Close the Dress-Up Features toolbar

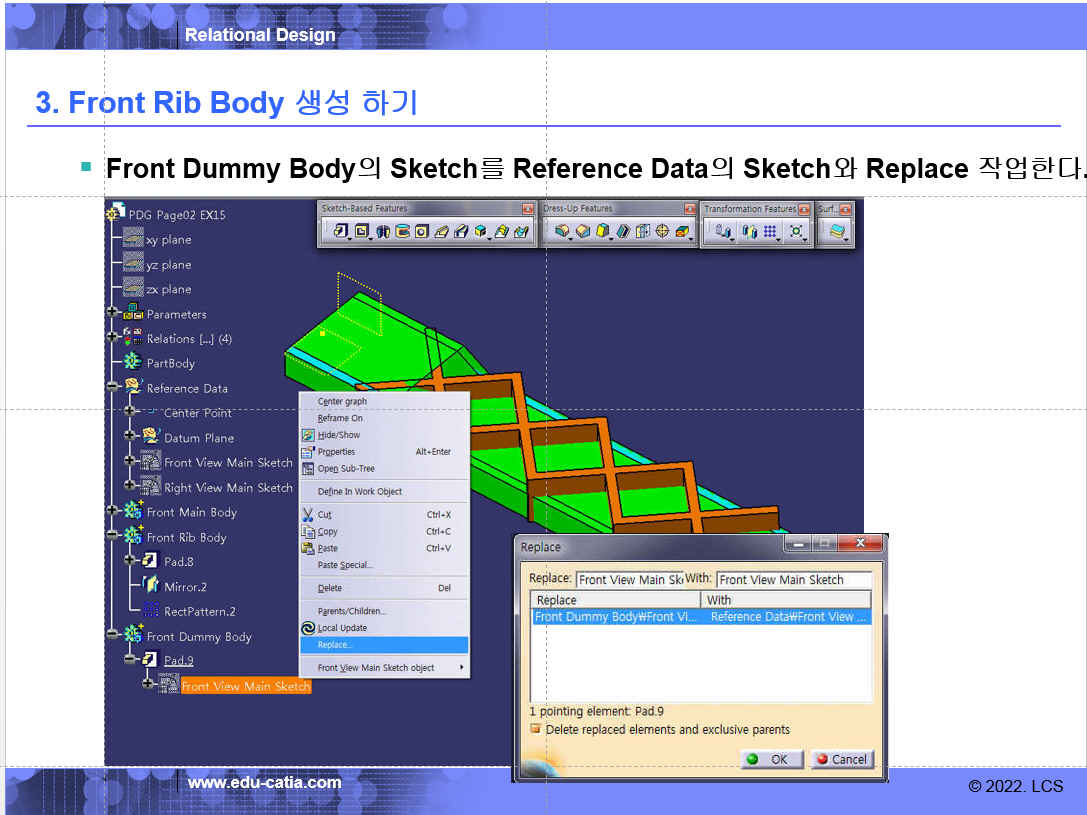pyautogui.click(x=689, y=209)
